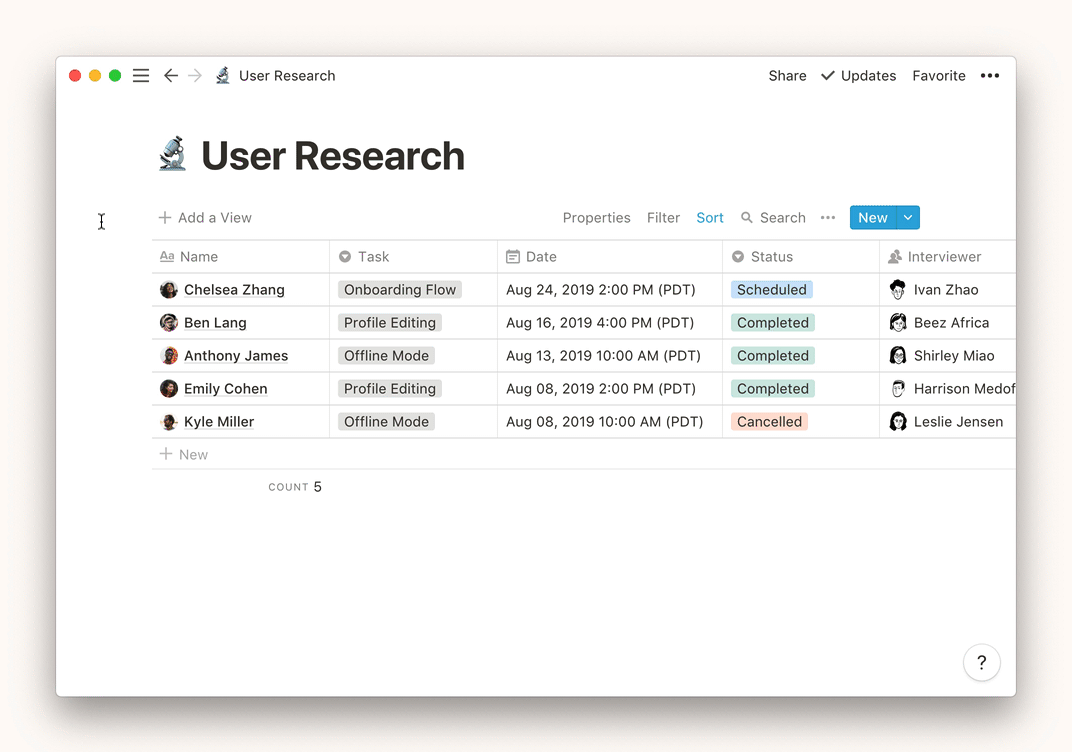Image resolution: width=1072 pixels, height=752 pixels.
Task: Toggle Favorite for this page
Action: (938, 76)
